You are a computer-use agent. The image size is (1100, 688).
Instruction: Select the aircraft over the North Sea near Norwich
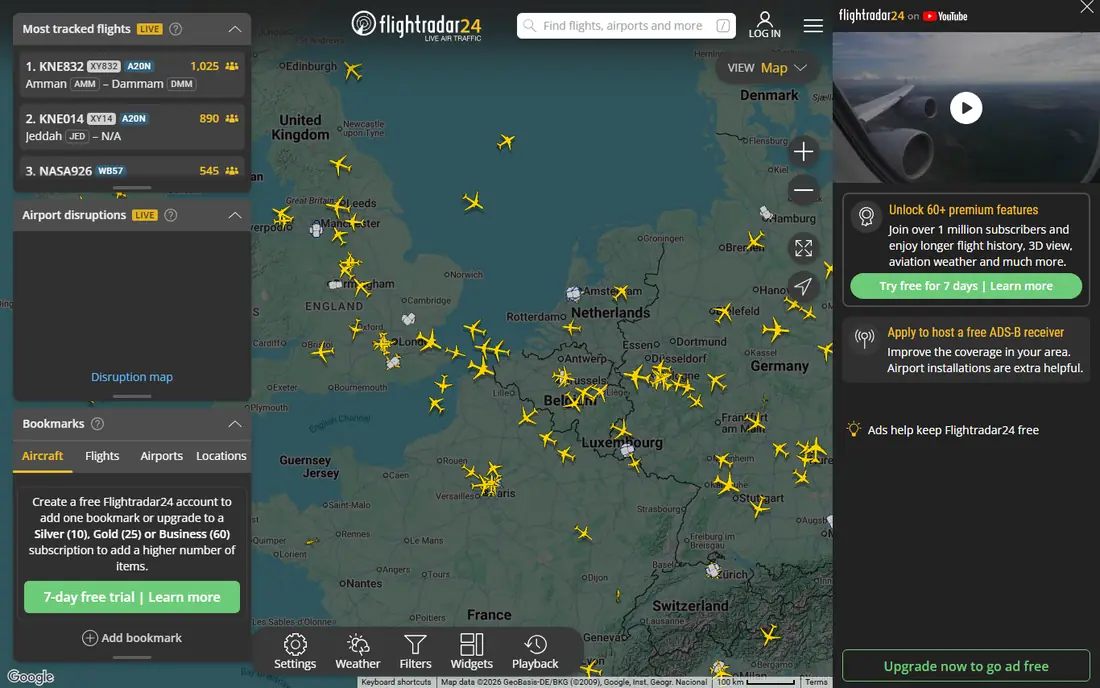(473, 202)
